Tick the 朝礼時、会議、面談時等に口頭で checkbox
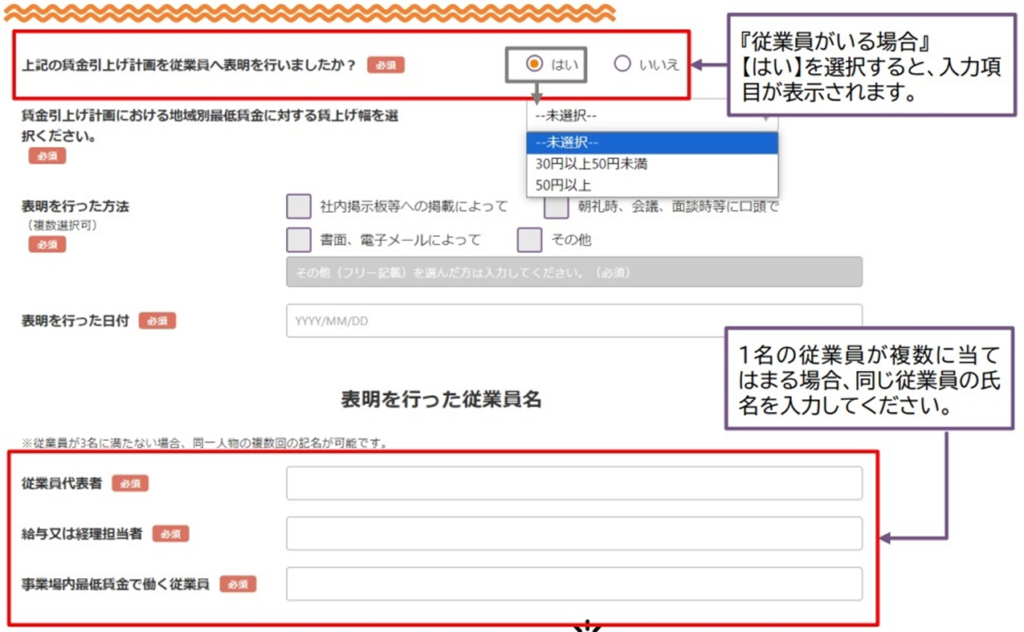1024x632 pixels. click(x=556, y=207)
